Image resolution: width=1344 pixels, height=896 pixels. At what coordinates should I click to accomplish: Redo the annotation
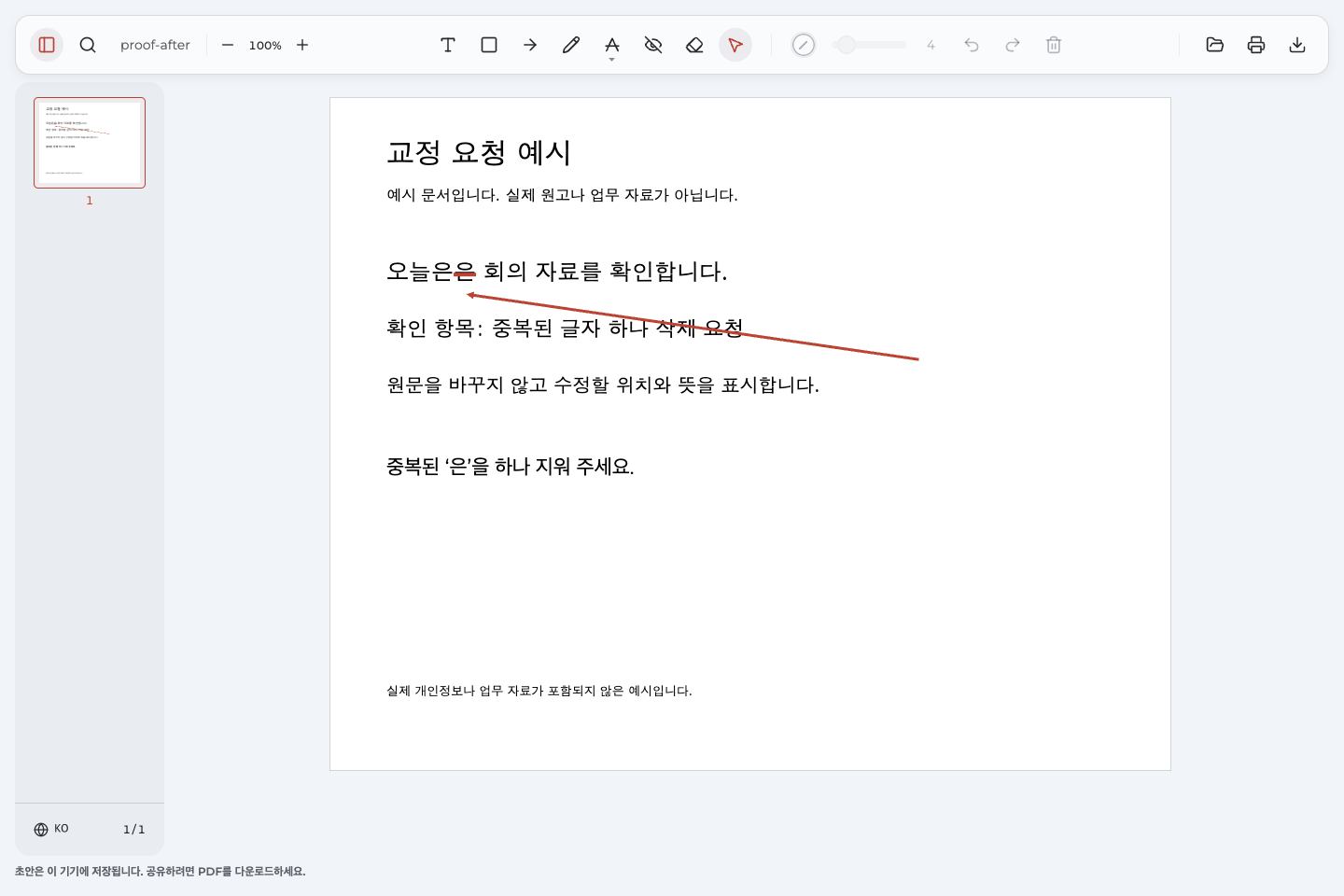tap(1013, 45)
